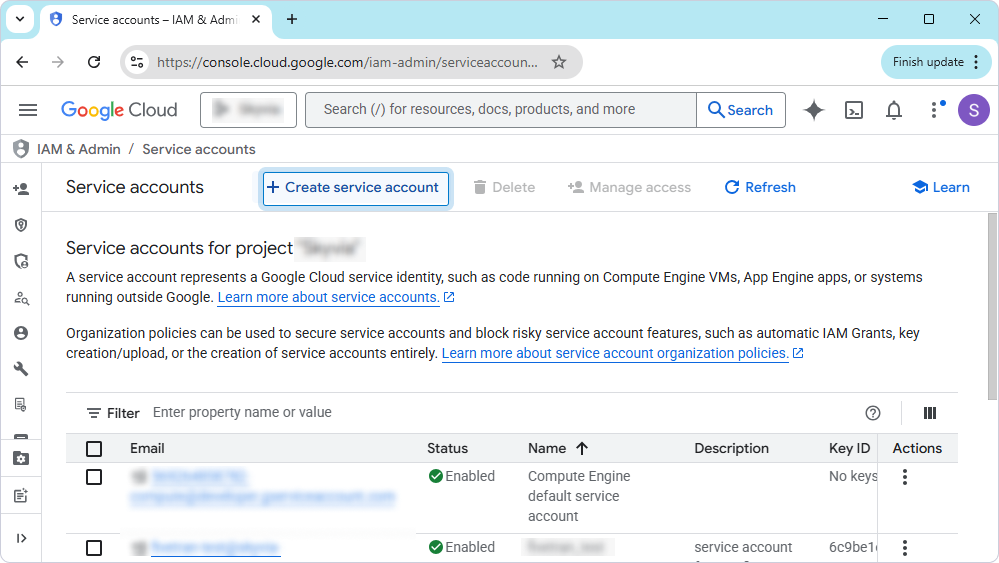Viewport: 999px width, 563px height.
Task: Refresh the service accounts list
Action: tap(760, 187)
